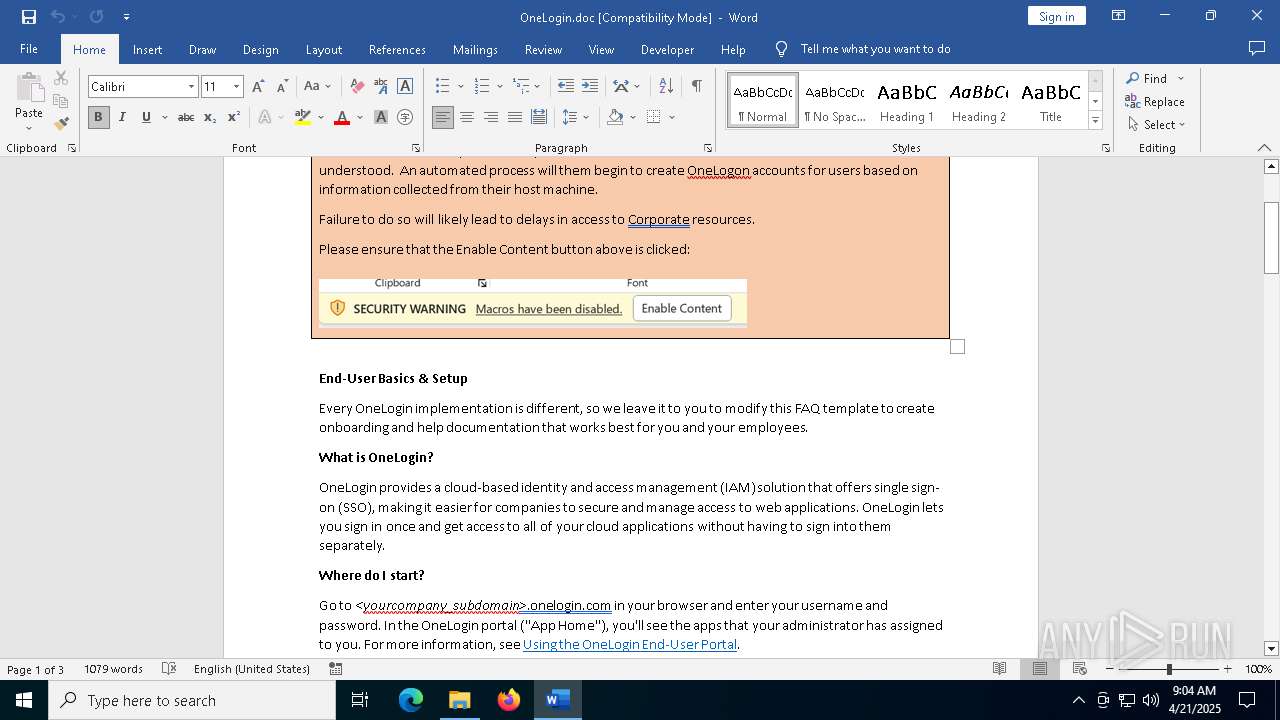
Task: Toggle Italic formatting
Action: [122, 117]
